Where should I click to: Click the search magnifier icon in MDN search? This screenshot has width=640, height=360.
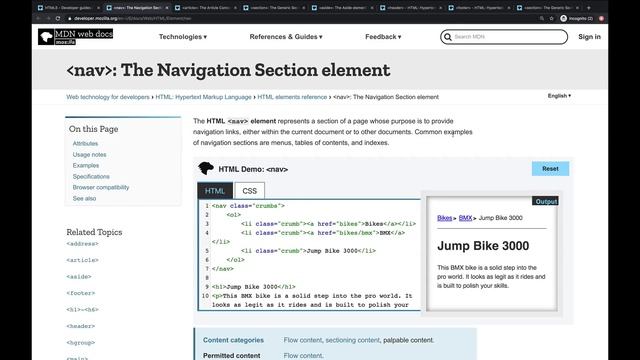[x=448, y=37]
